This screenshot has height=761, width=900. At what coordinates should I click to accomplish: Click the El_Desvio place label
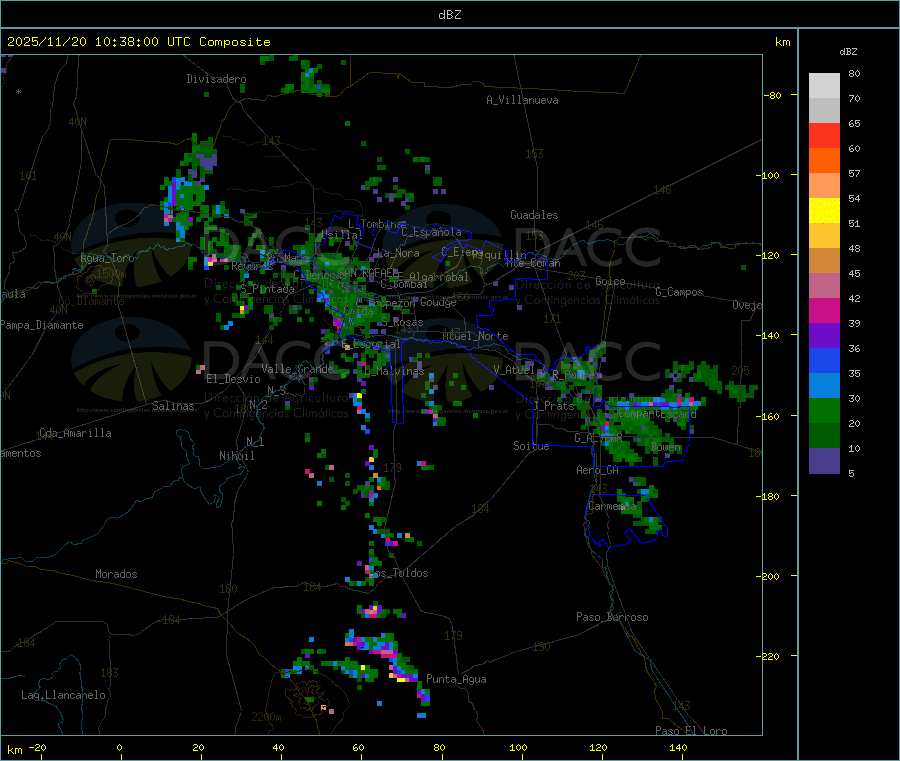pos(233,379)
